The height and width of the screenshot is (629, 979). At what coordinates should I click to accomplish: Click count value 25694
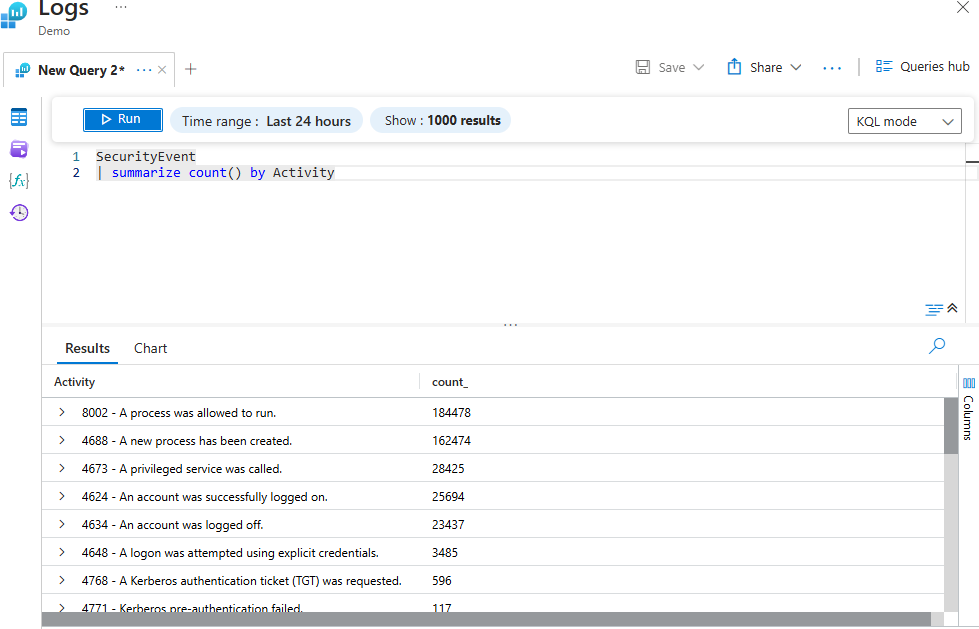pyautogui.click(x=448, y=497)
